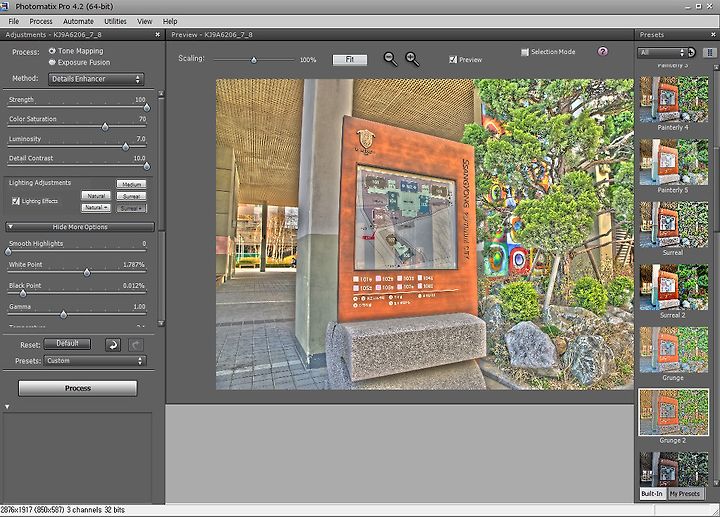Click the zoom in magnifier icon
720x517 pixels.
tap(412, 59)
